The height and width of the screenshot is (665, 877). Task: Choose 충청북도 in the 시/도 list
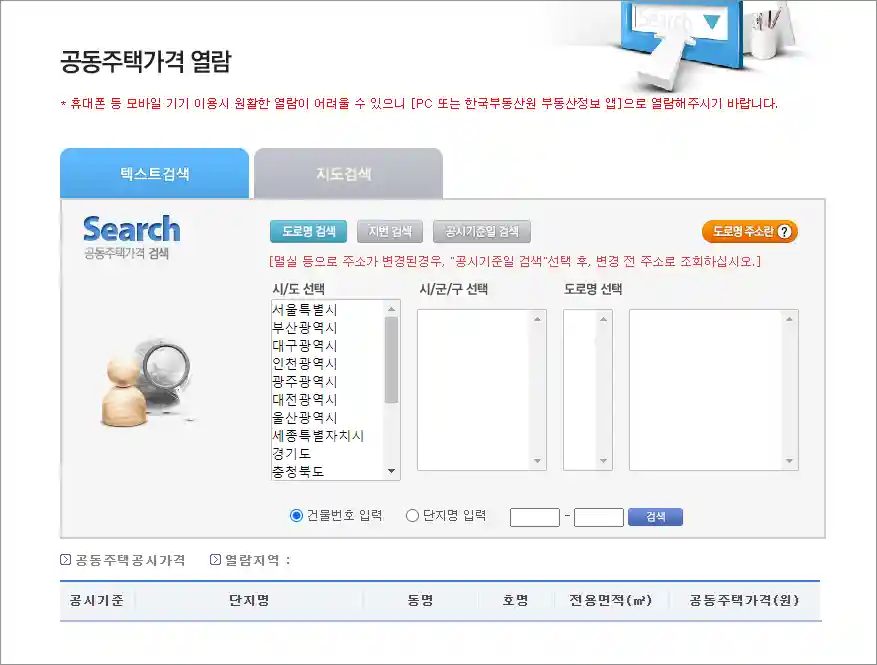click(298, 471)
